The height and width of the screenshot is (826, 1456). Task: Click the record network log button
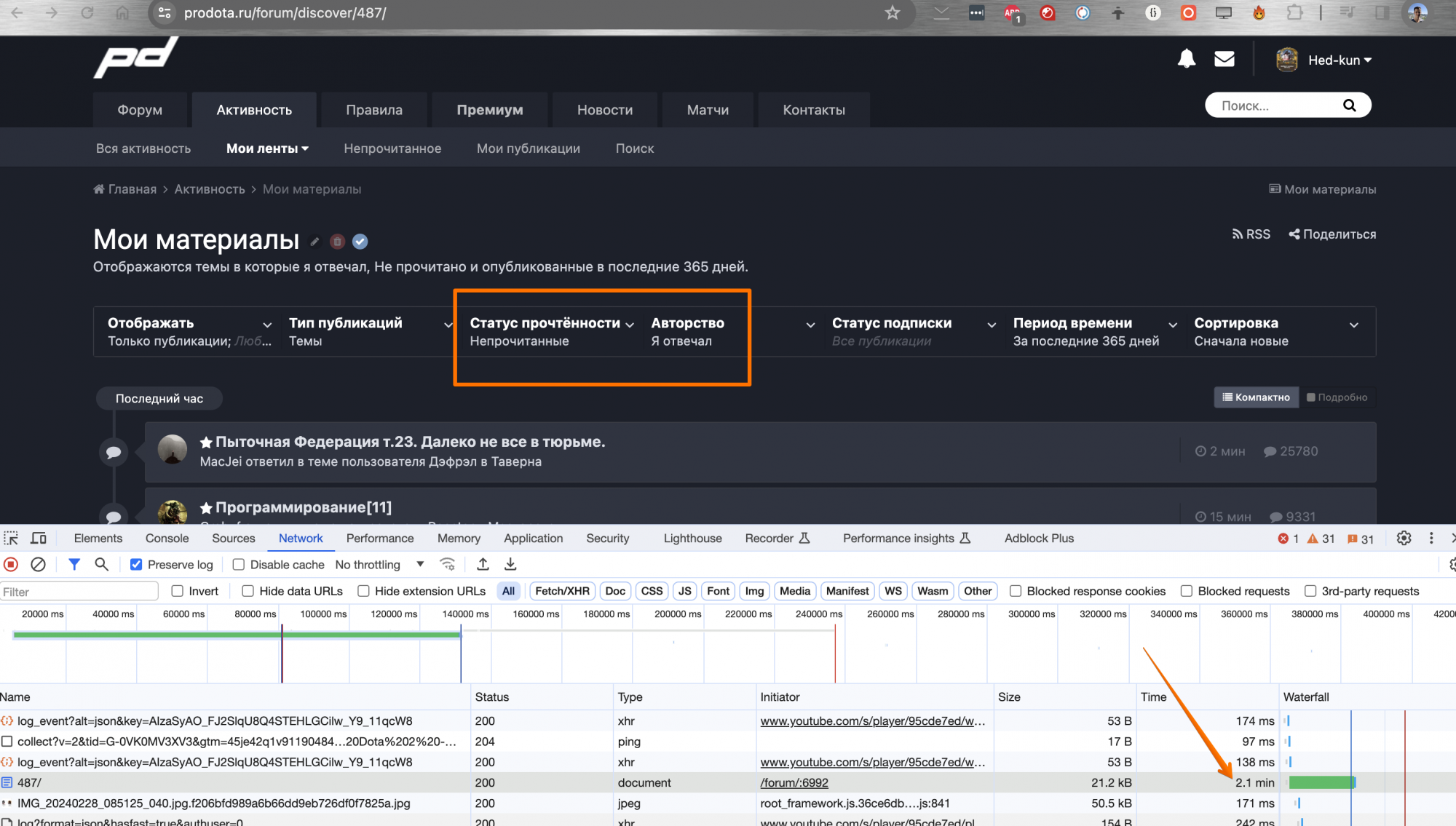(11, 565)
